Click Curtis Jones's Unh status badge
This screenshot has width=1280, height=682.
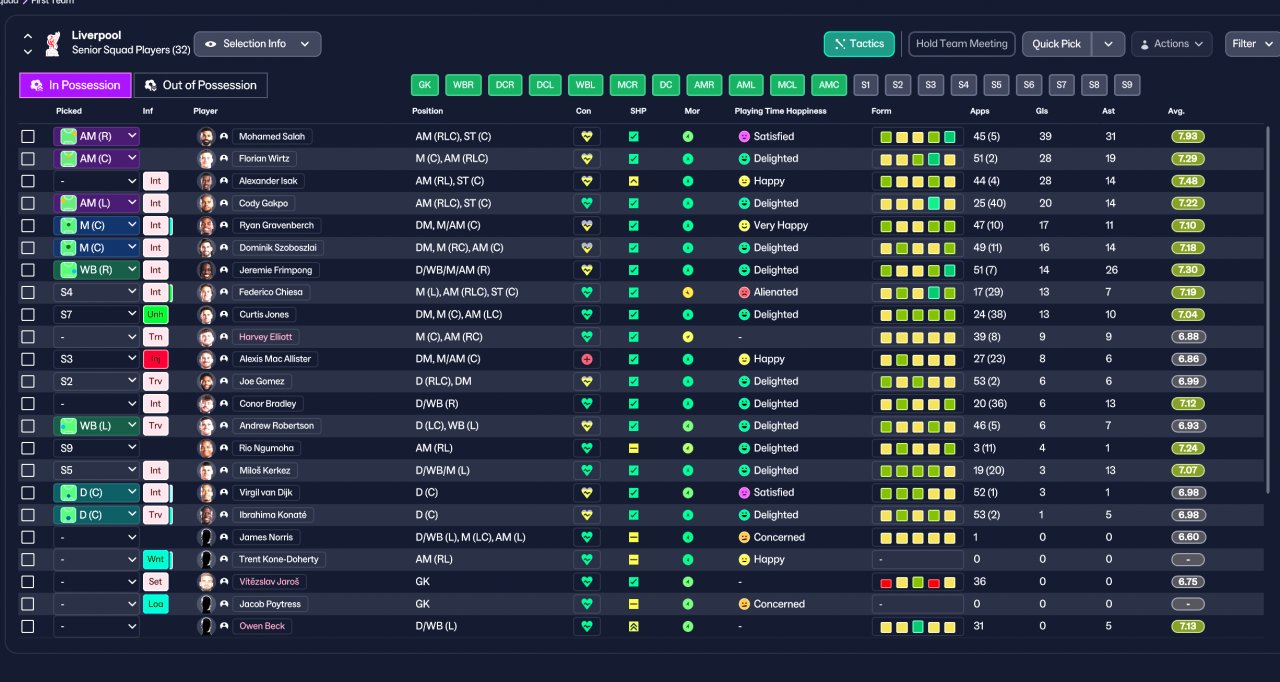coord(156,315)
